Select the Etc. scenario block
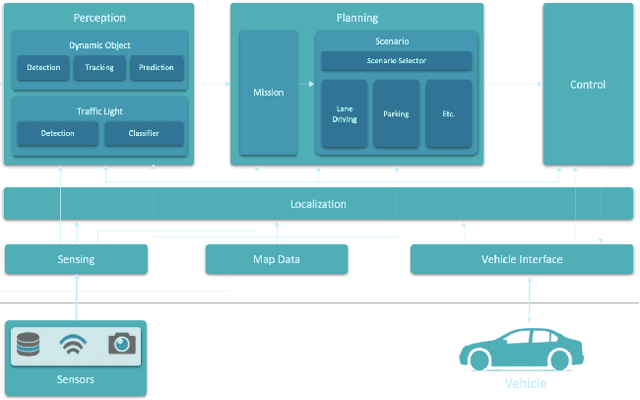The width and height of the screenshot is (640, 400). (x=448, y=115)
